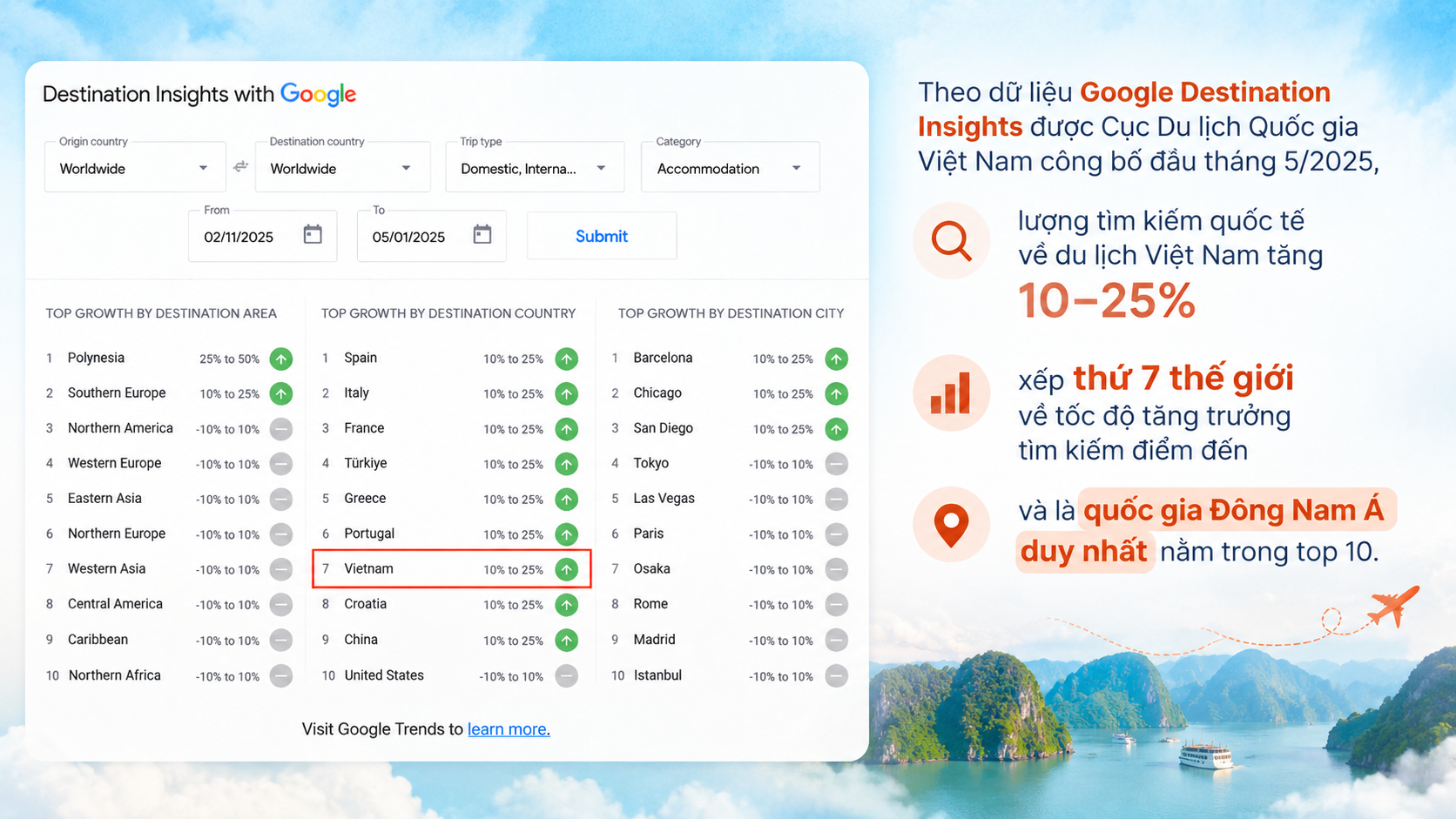The image size is (1456, 819).
Task: Click the Paris city name
Action: pos(648,534)
